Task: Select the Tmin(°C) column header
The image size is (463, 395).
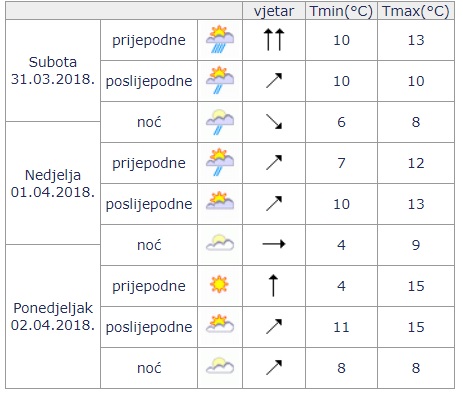Action: pyautogui.click(x=341, y=11)
